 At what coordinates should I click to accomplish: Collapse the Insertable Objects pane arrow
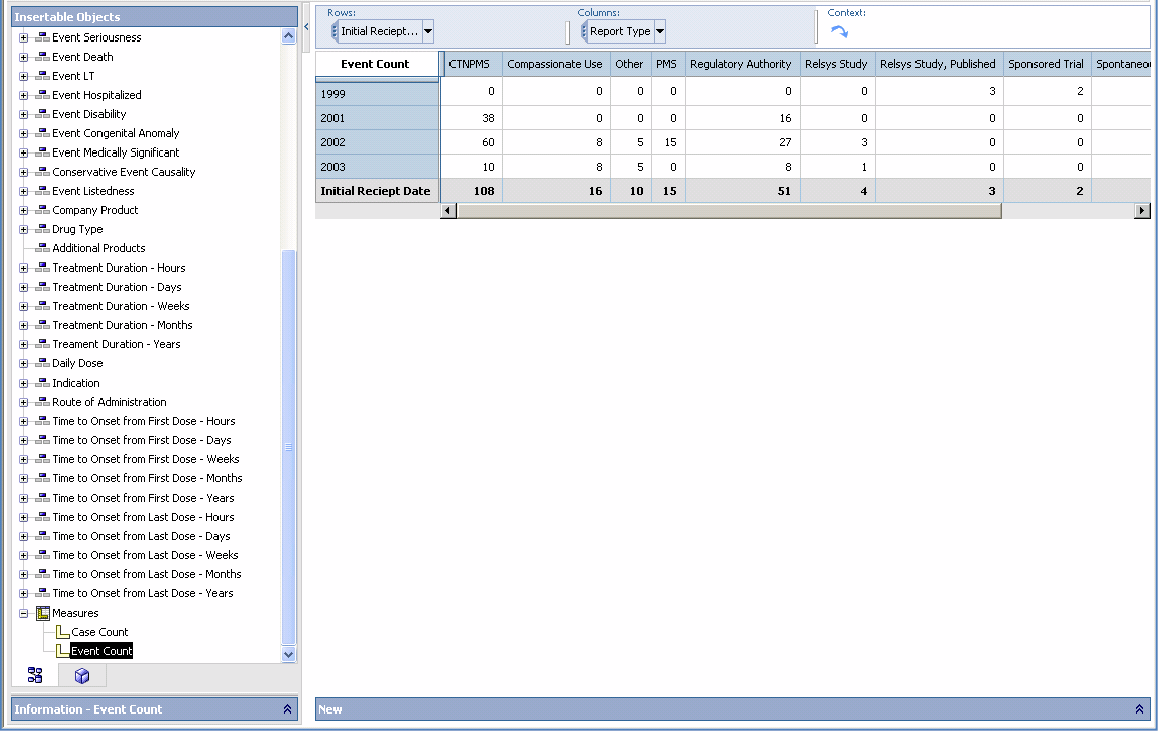pyautogui.click(x=306, y=27)
